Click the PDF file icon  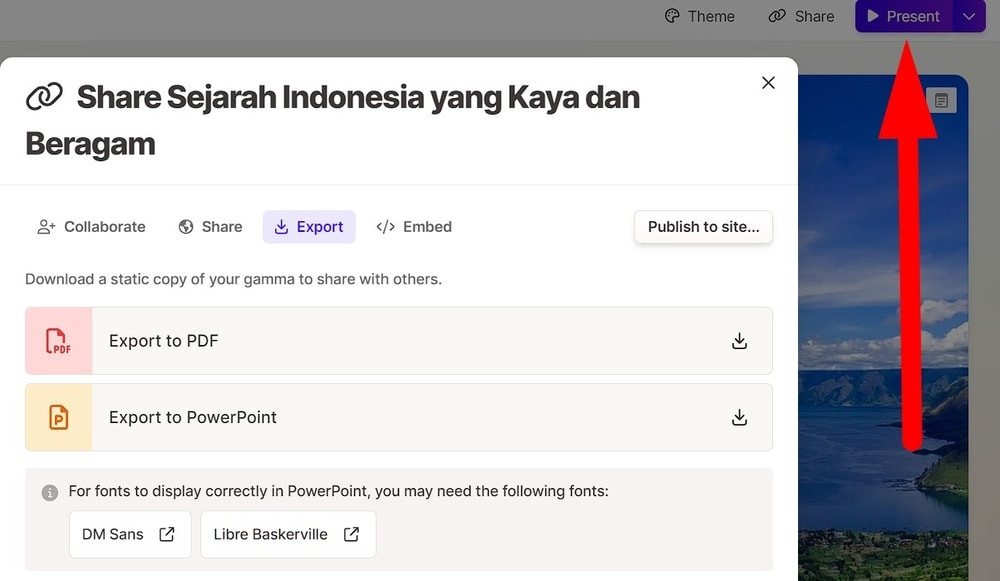(59, 341)
